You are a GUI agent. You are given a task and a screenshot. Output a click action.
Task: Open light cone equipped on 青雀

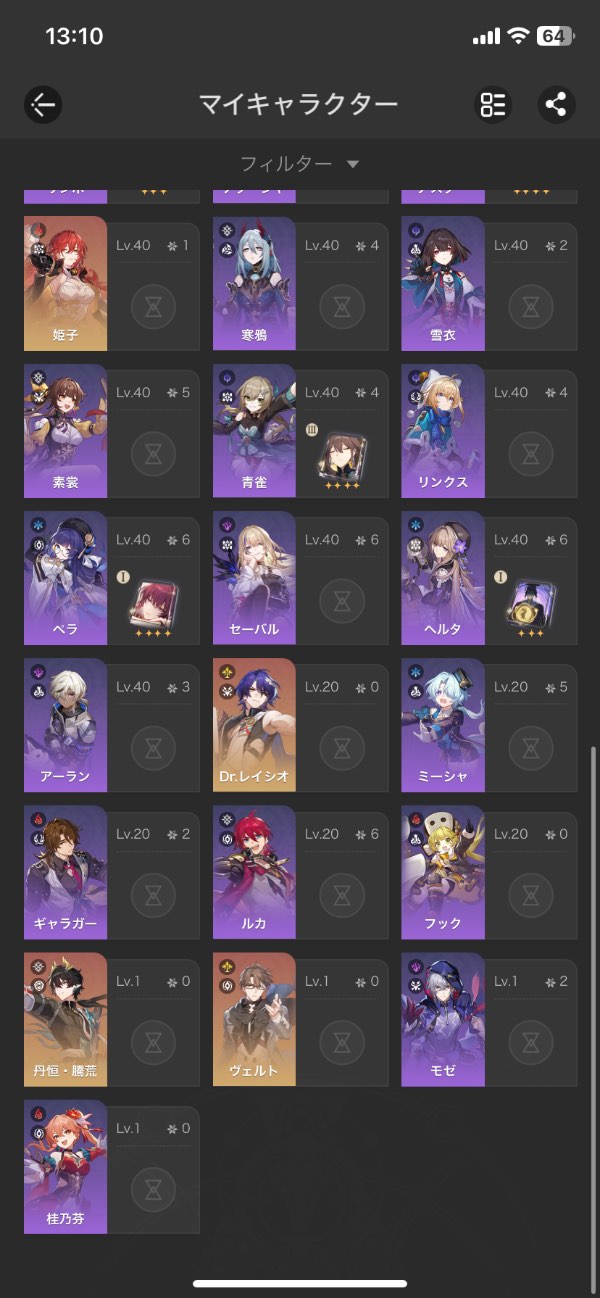[342, 457]
